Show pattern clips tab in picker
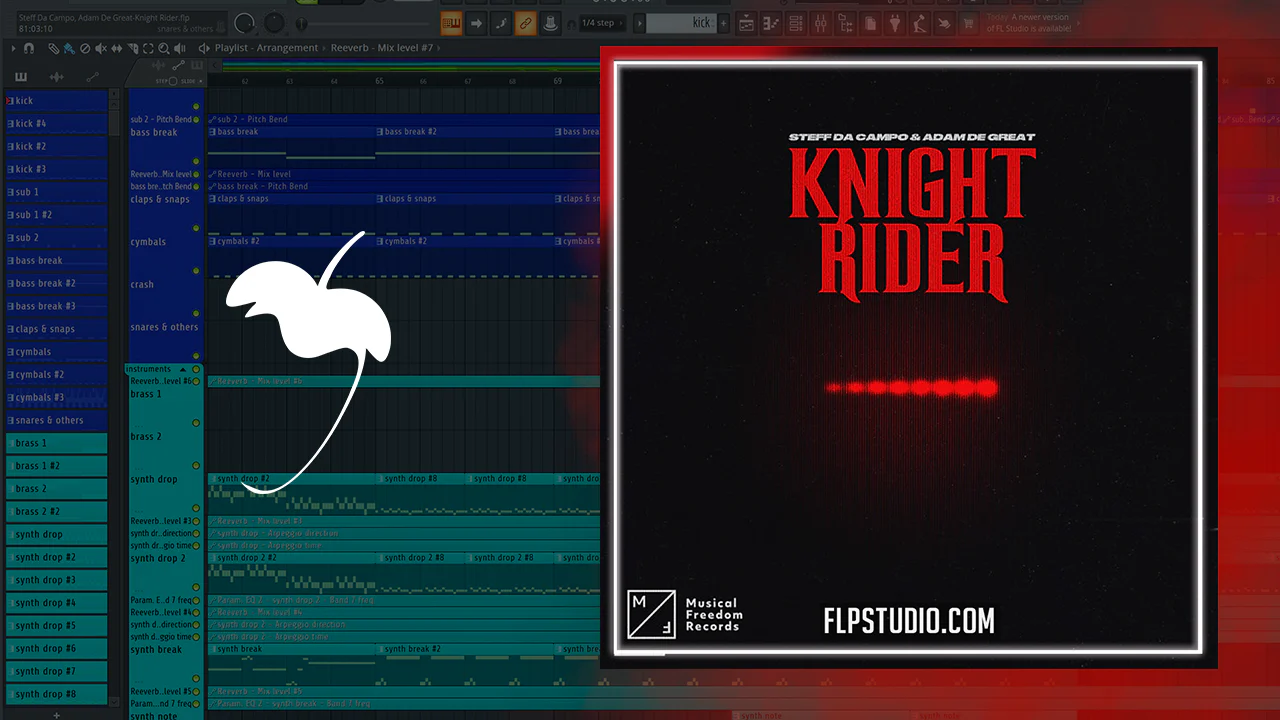This screenshot has height=720, width=1280. (x=21, y=77)
